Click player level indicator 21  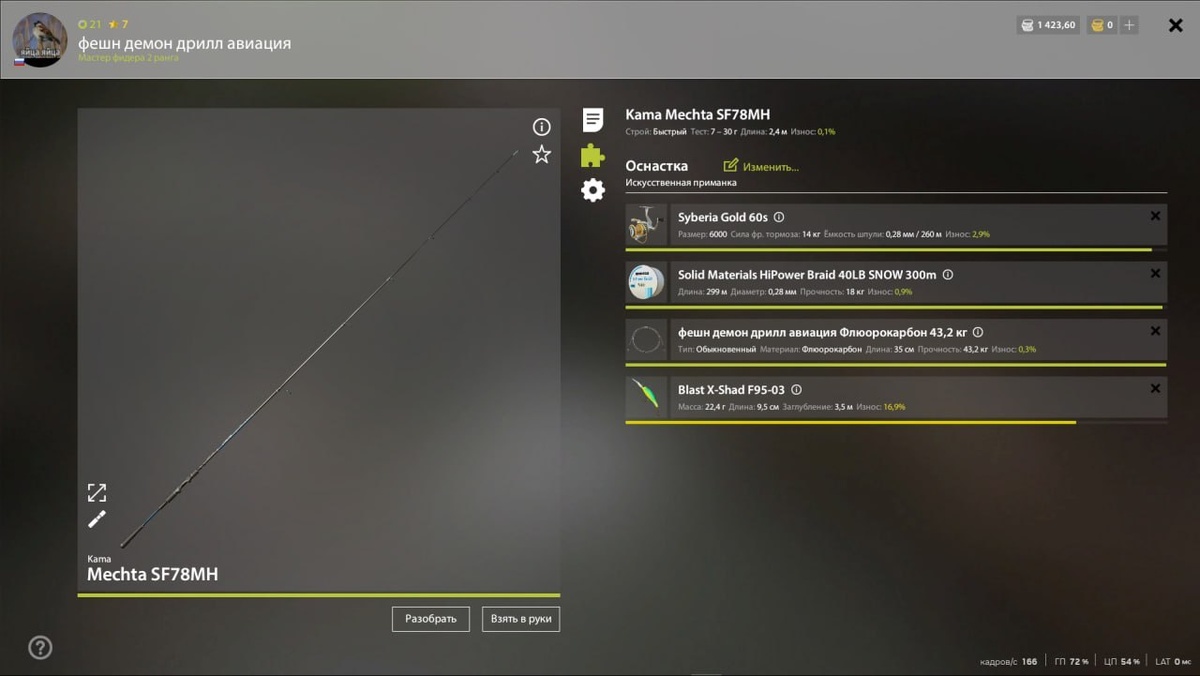point(90,24)
